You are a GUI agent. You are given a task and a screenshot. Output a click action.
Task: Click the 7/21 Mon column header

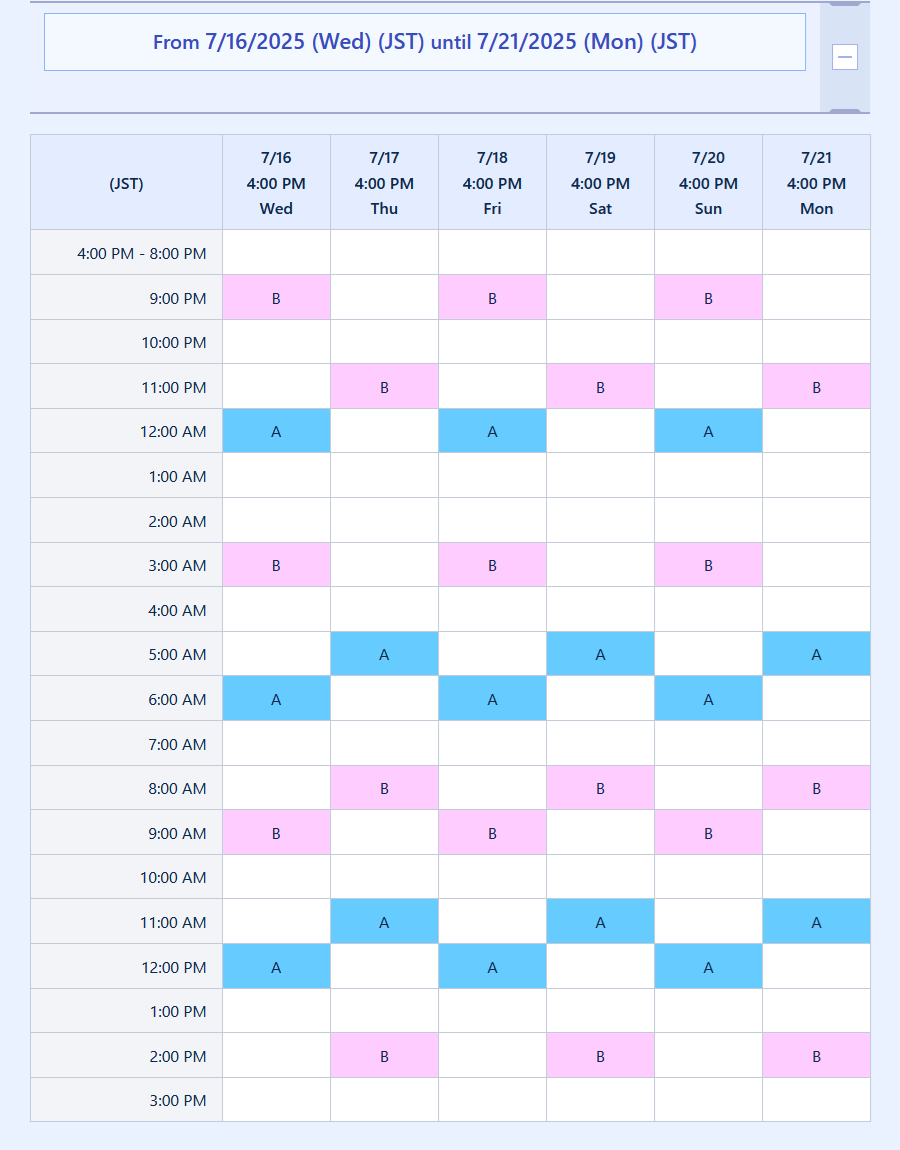pos(816,183)
